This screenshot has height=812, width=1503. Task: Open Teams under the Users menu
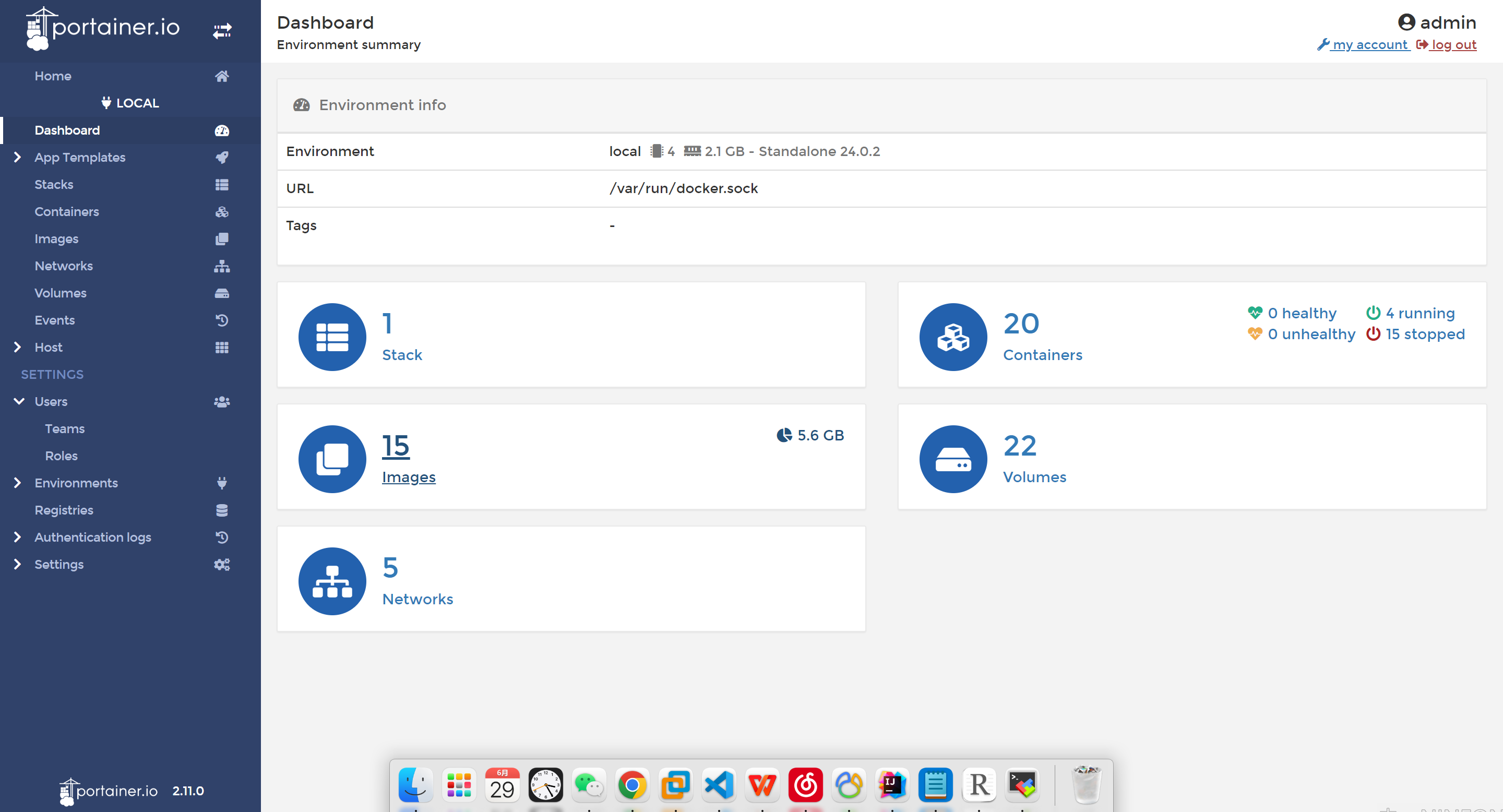pyautogui.click(x=65, y=429)
